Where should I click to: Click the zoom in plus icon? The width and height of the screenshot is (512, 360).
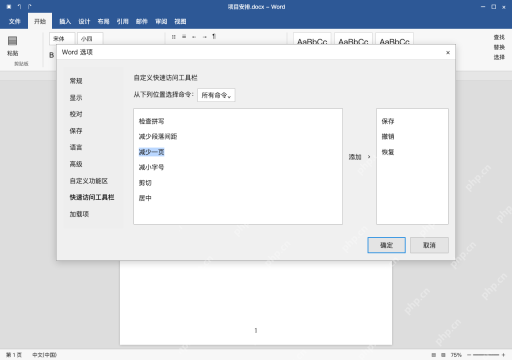click(503, 355)
